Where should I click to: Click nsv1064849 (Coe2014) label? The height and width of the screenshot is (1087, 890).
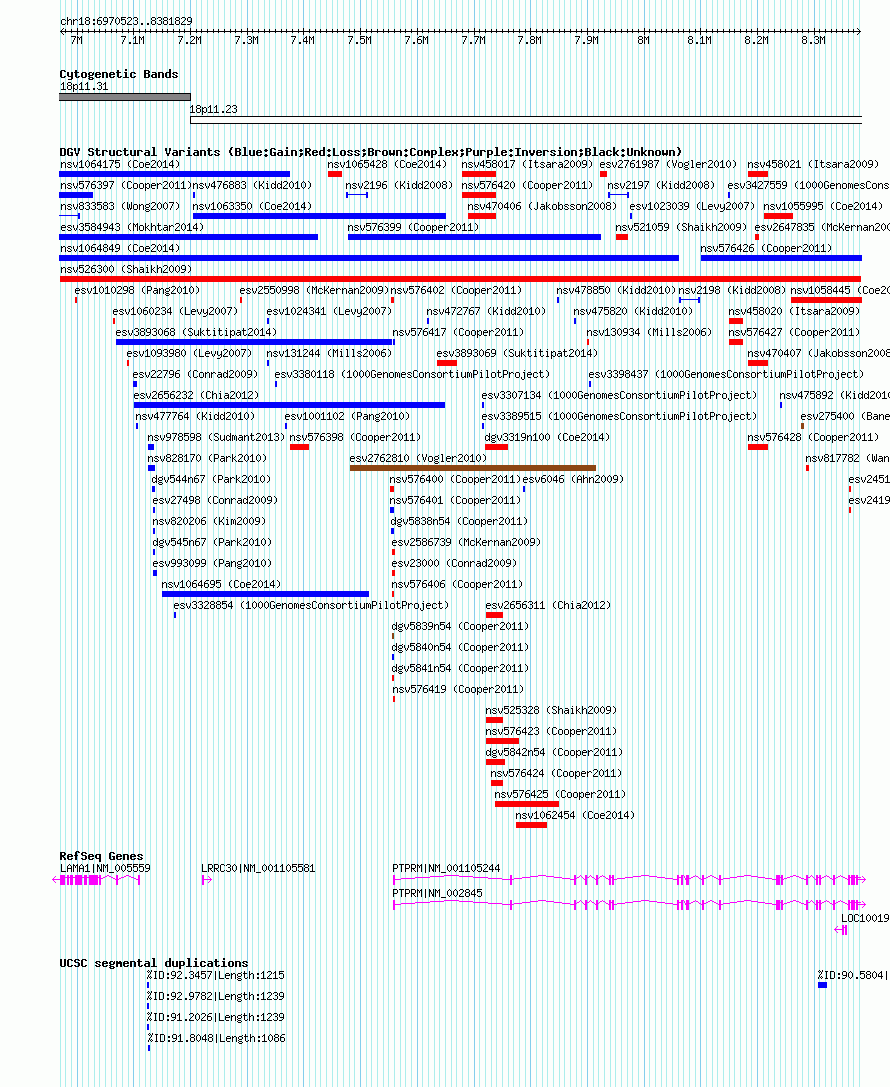point(120,248)
